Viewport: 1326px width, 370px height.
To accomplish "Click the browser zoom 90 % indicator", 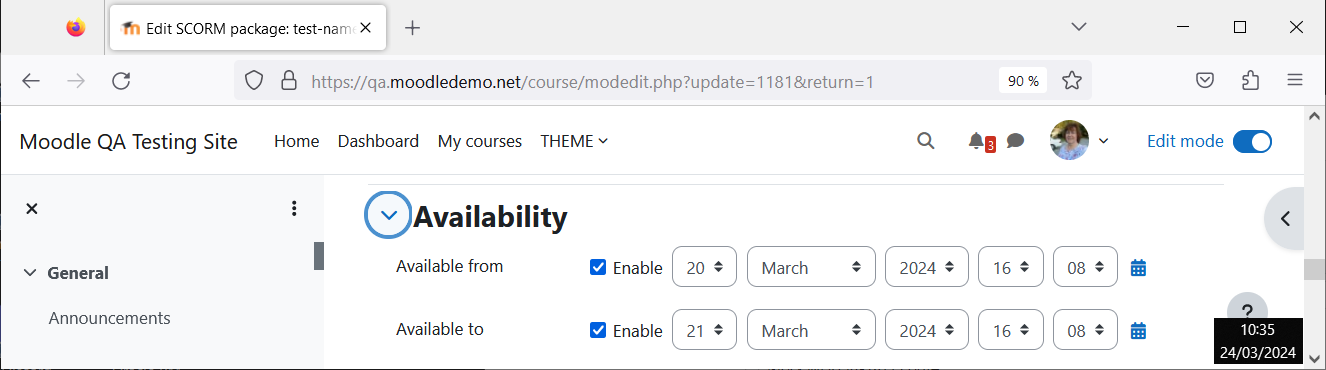I will click(1022, 81).
